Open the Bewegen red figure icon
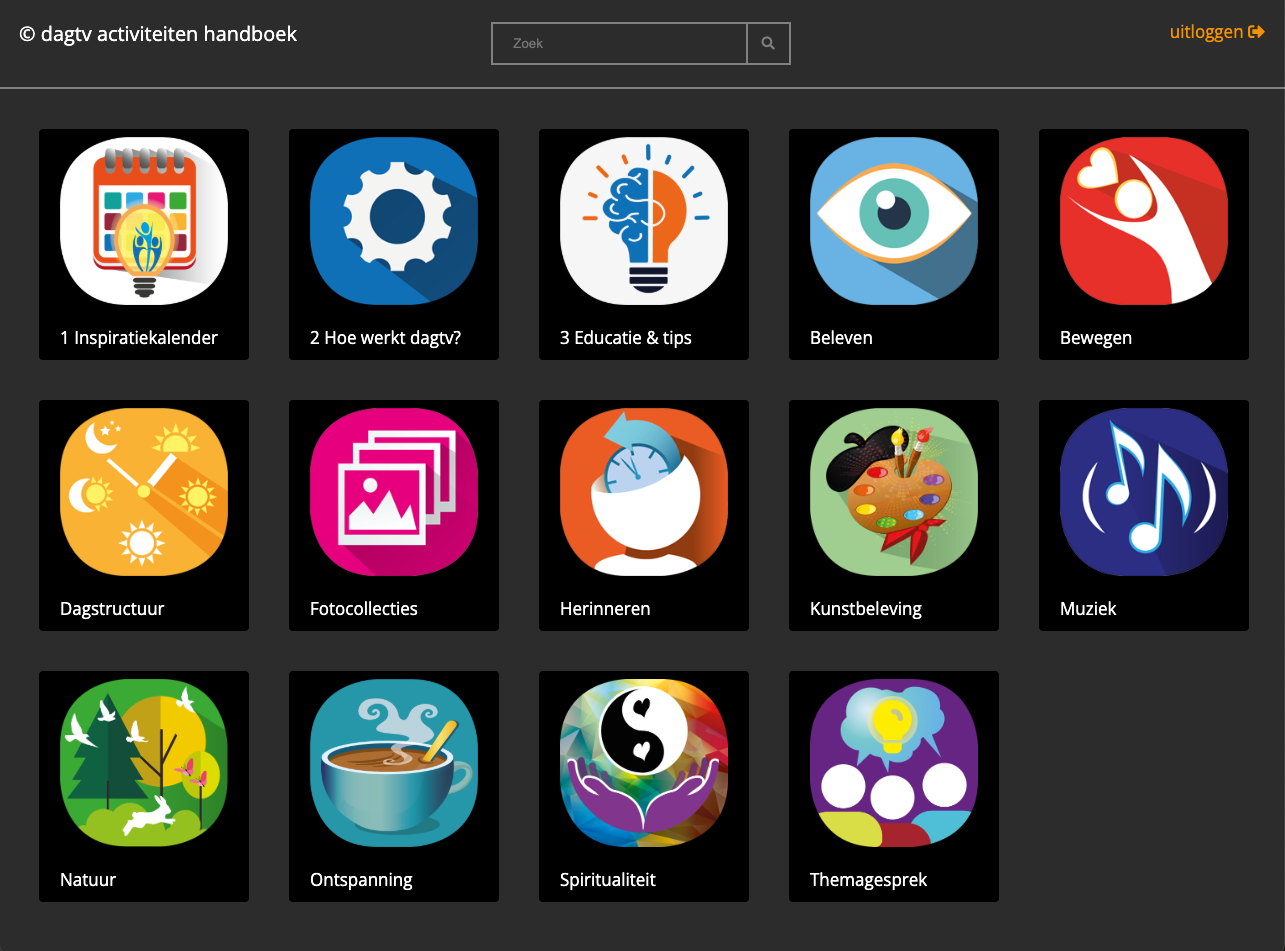This screenshot has height=951, width=1285. [1144, 221]
